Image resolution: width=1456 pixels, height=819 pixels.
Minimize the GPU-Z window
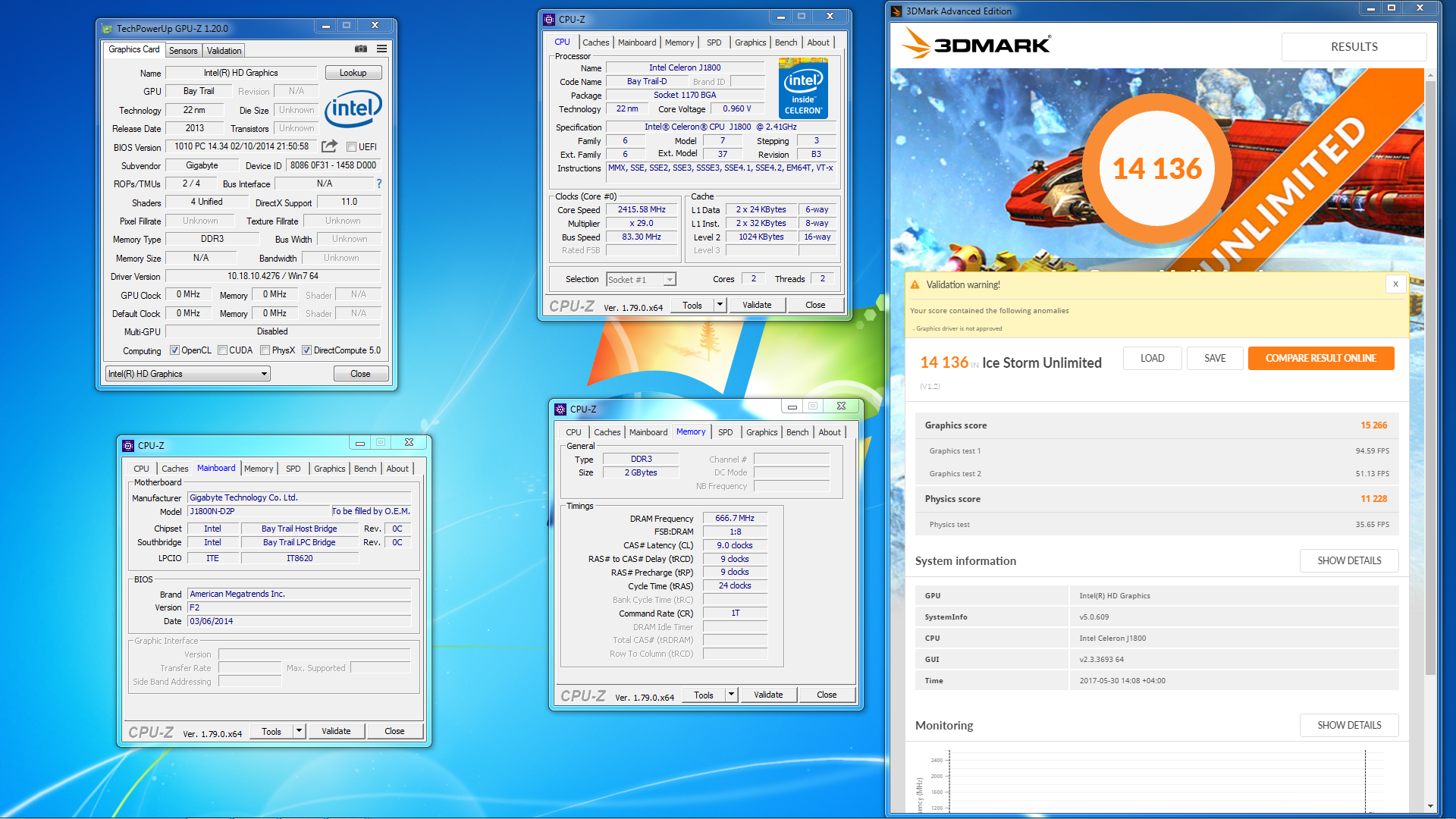coord(326,26)
